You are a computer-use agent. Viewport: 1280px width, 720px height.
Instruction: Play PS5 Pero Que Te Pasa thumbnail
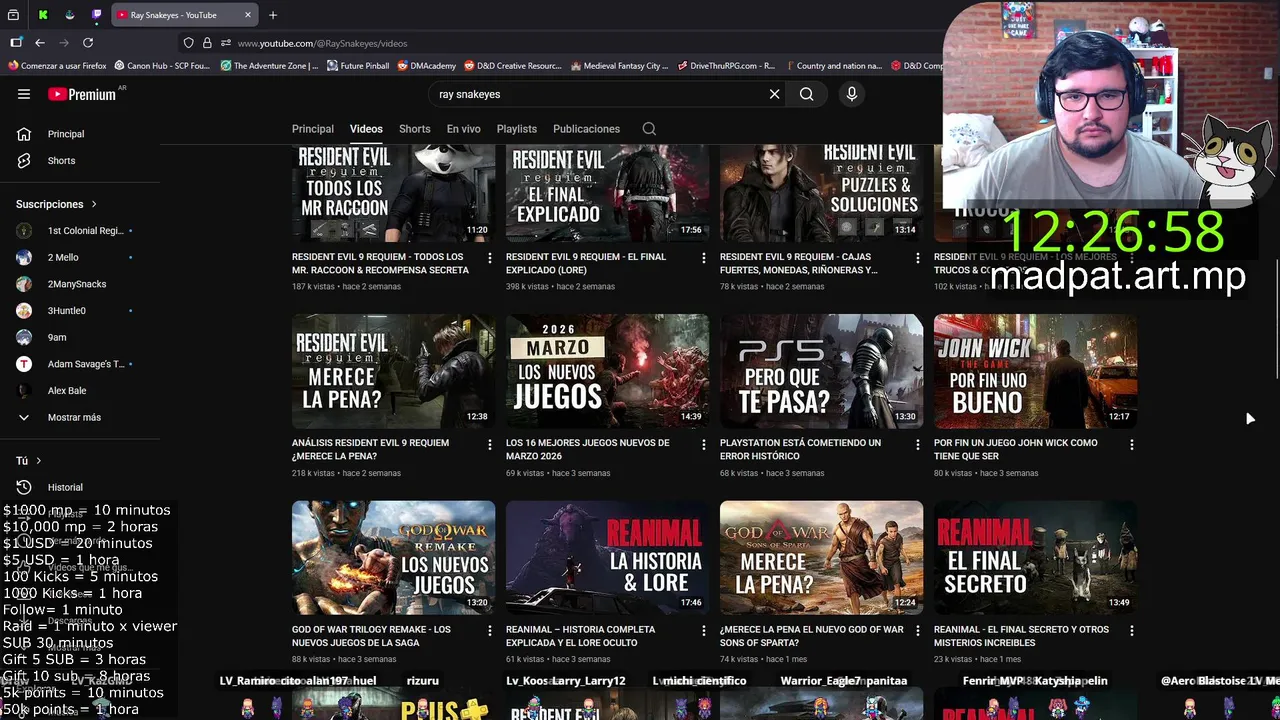pos(821,371)
